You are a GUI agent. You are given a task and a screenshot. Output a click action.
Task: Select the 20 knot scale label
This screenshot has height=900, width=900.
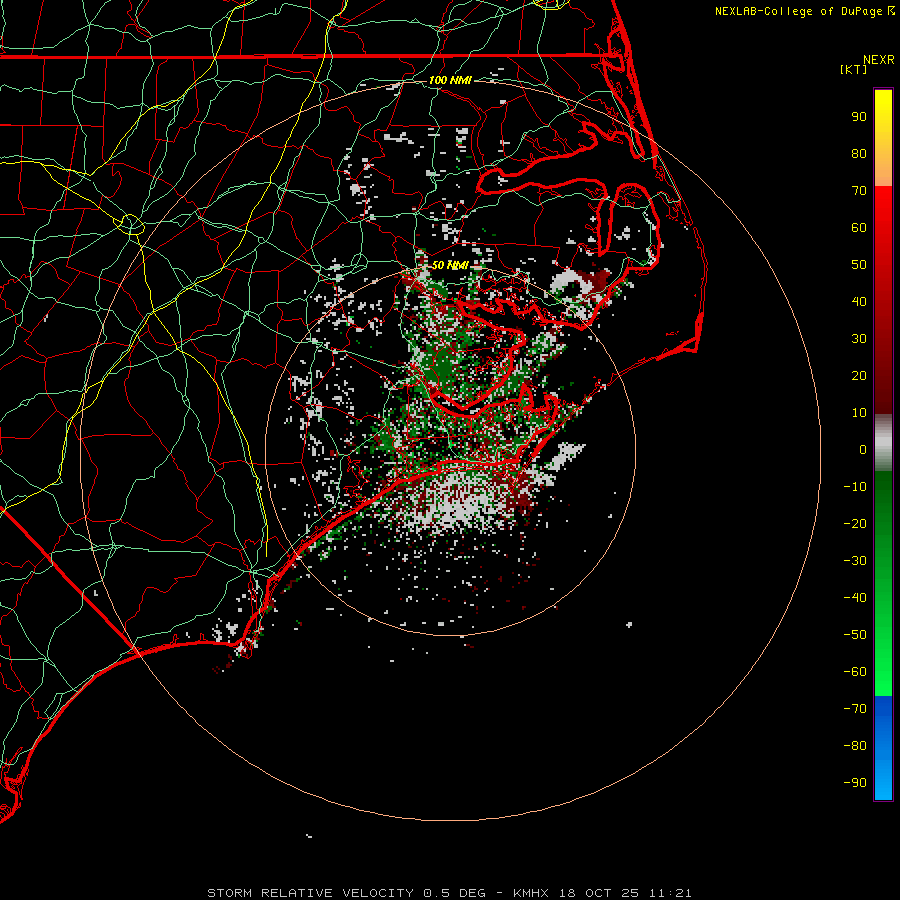point(859,376)
